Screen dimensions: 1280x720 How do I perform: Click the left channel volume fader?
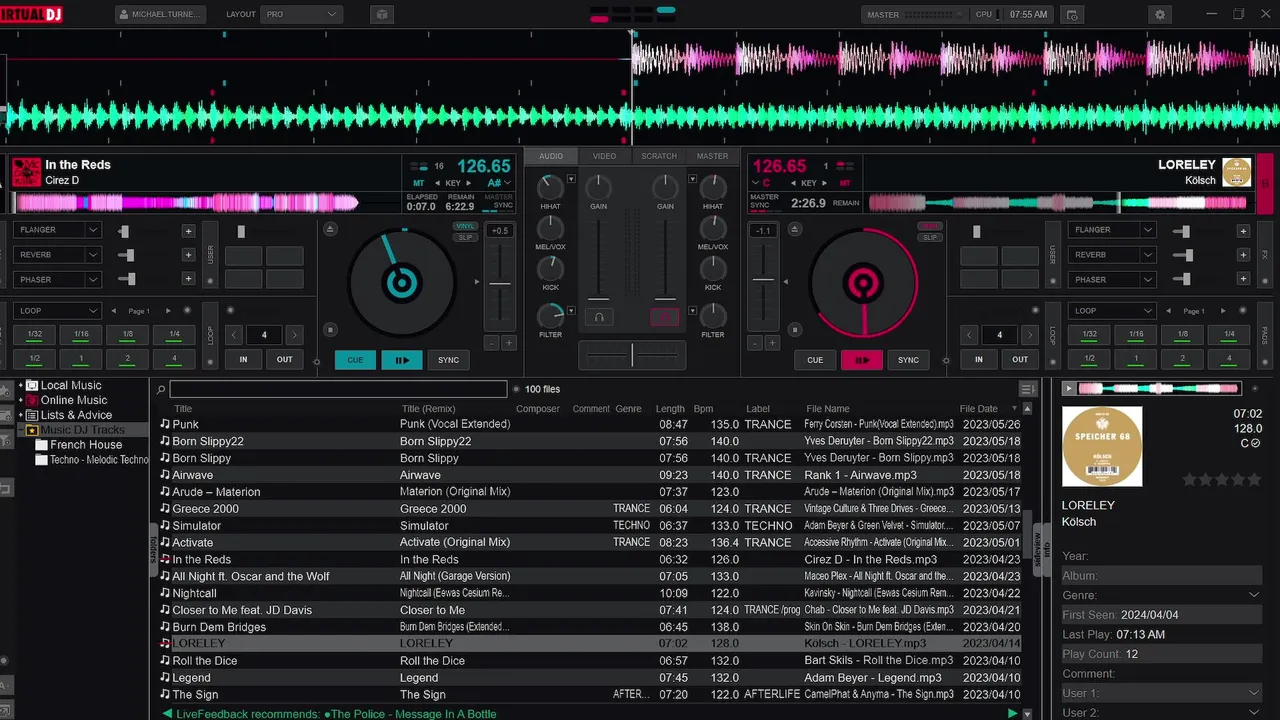tap(599, 298)
